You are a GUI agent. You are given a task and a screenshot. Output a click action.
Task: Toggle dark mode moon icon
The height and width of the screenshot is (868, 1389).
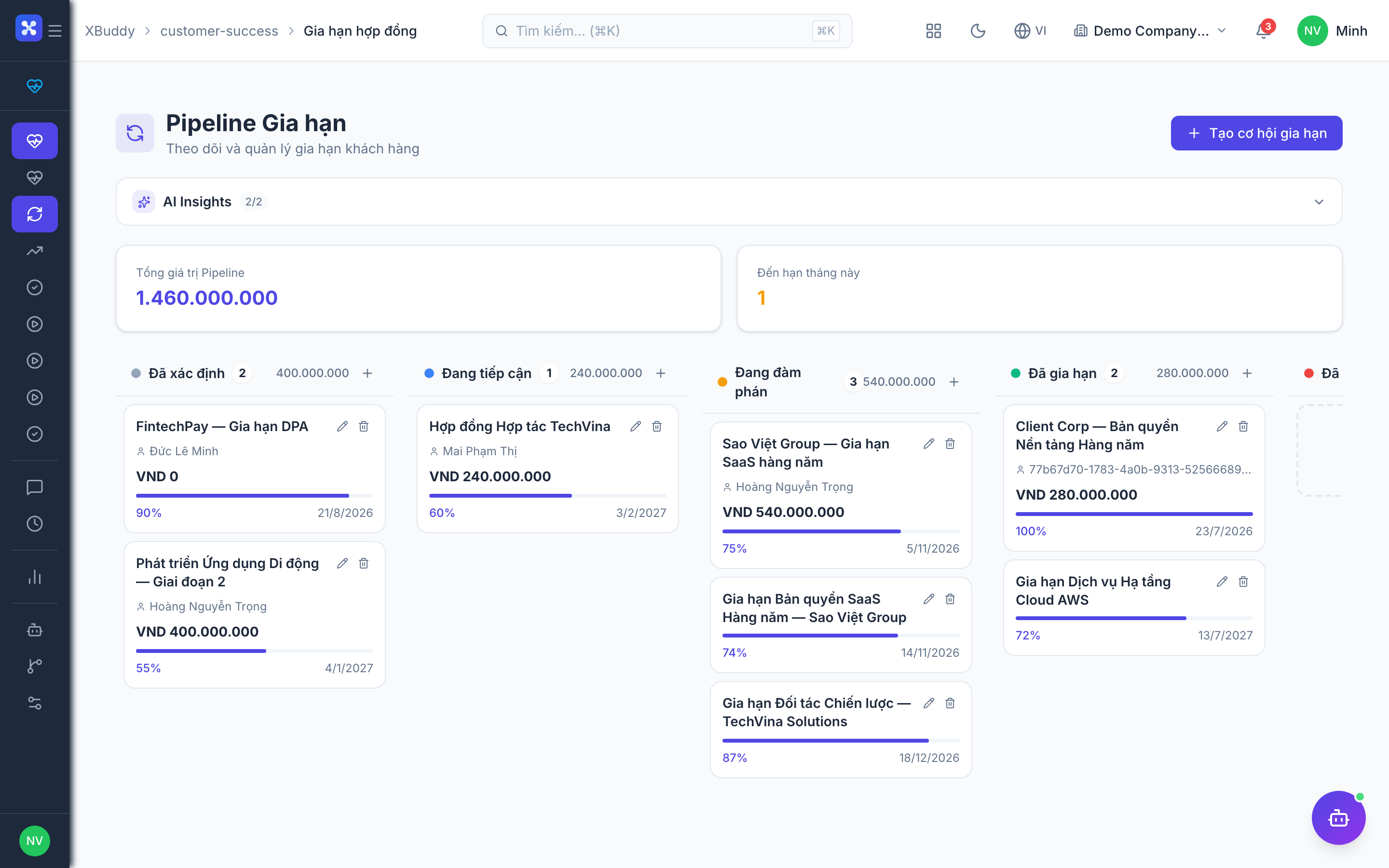pos(978,31)
